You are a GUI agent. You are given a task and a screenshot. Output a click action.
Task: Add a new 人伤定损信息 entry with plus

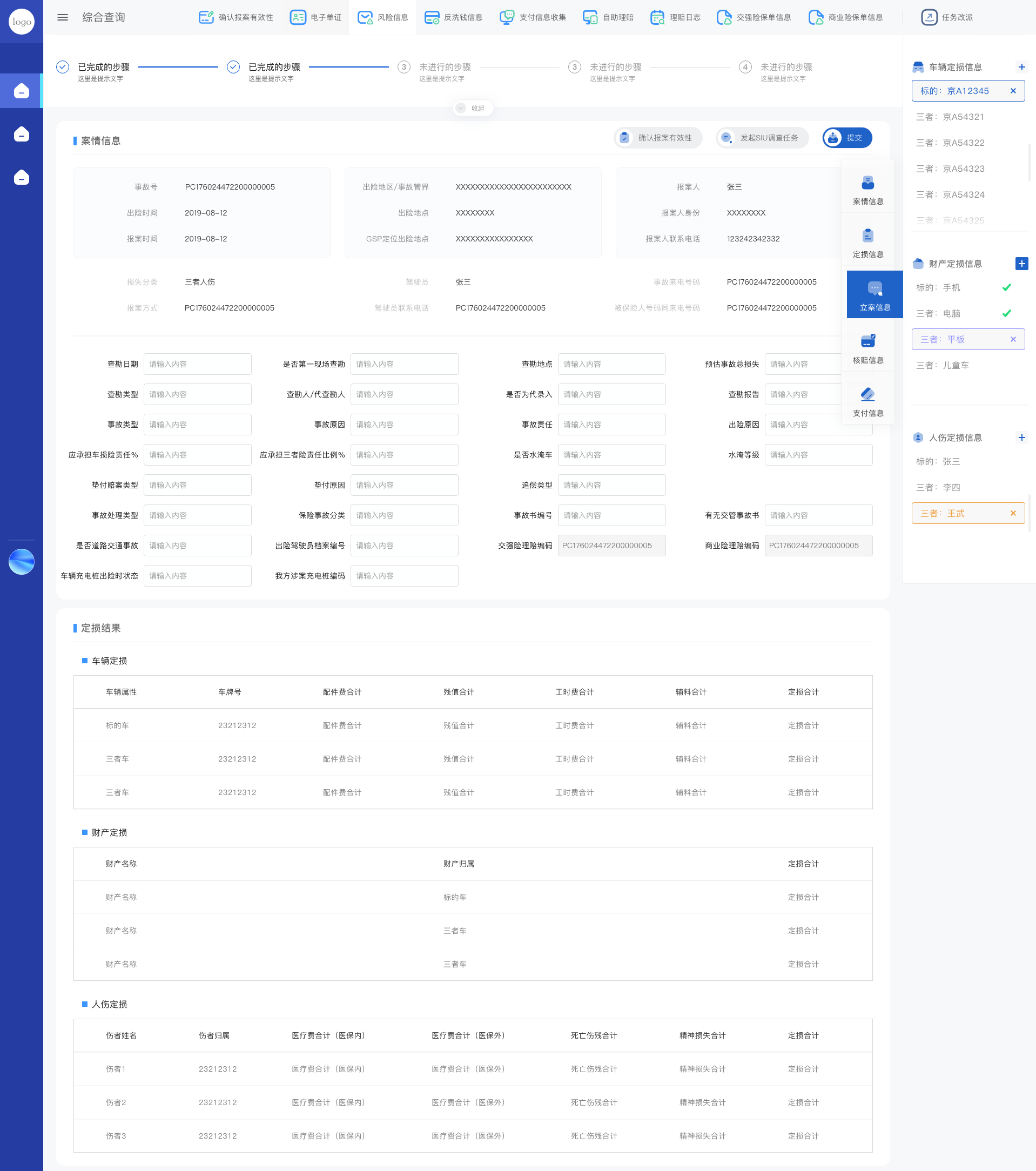point(1021,438)
